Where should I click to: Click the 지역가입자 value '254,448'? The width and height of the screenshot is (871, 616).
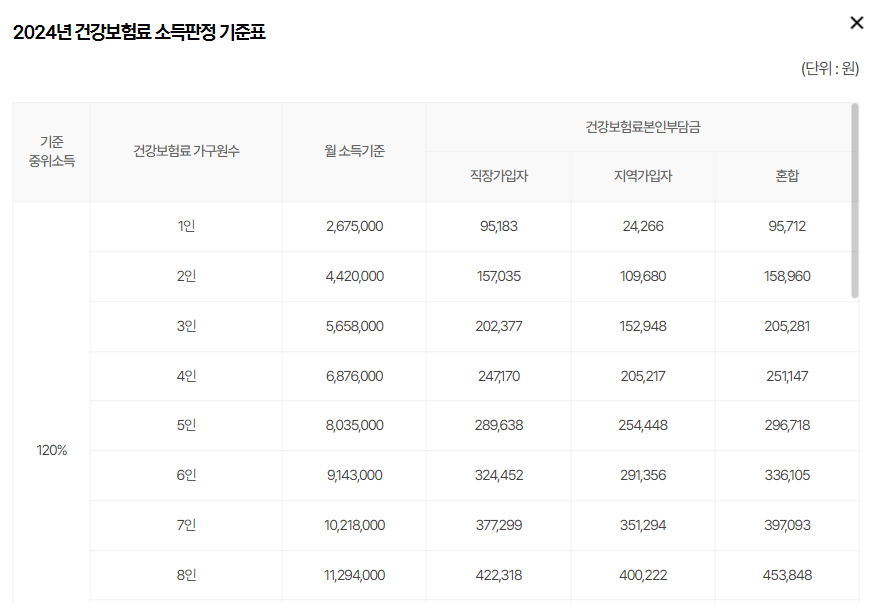click(643, 425)
